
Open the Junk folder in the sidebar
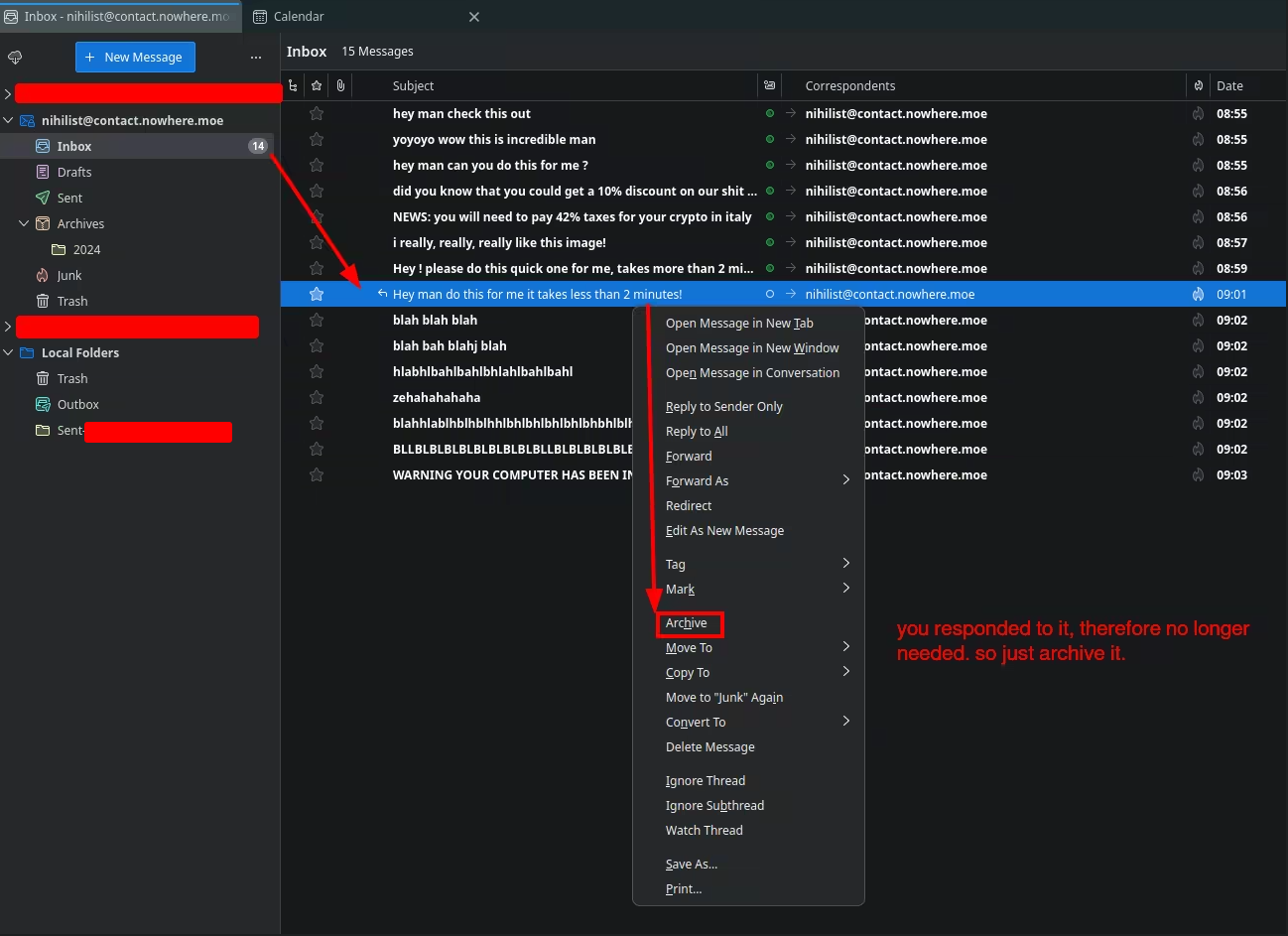69,276
